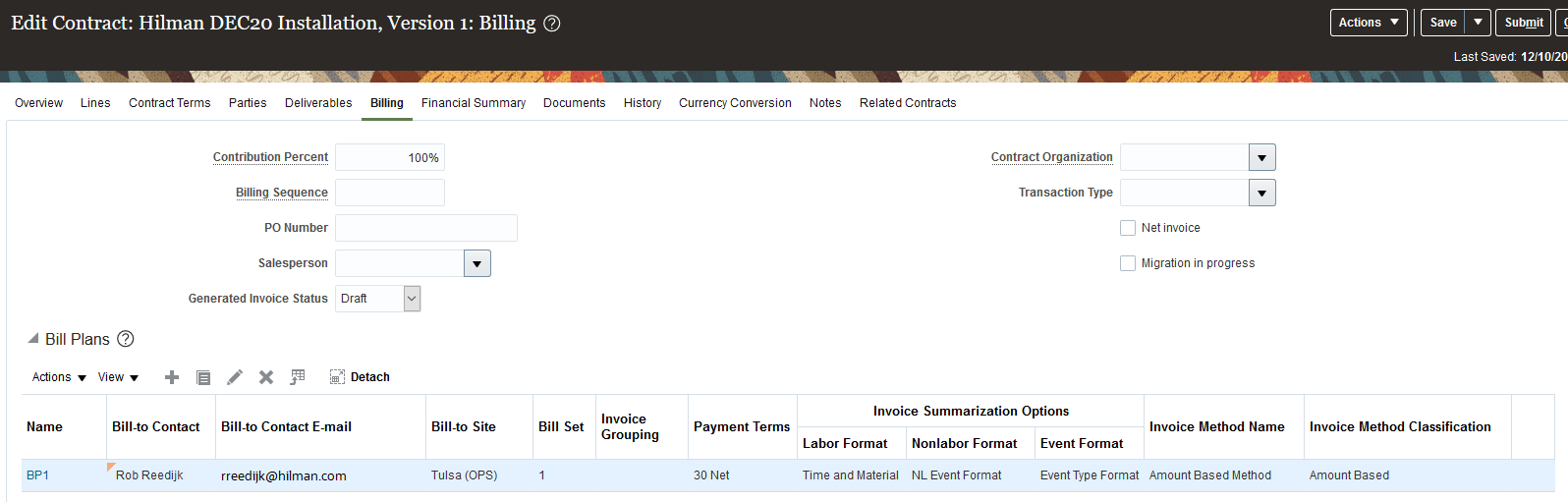Image resolution: width=1568 pixels, height=502 pixels.
Task: Open the Contract Terms tab
Action: (x=169, y=103)
